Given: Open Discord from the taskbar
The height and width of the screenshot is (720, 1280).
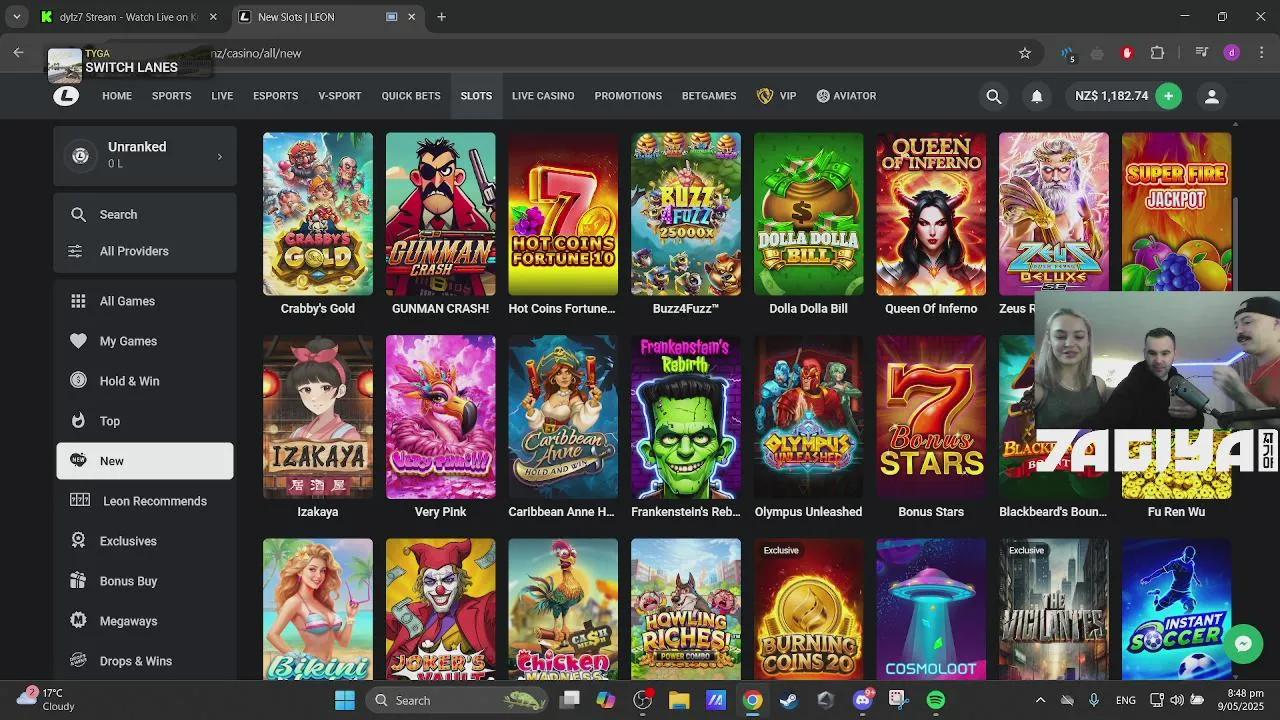Looking at the screenshot, I should [x=863, y=700].
